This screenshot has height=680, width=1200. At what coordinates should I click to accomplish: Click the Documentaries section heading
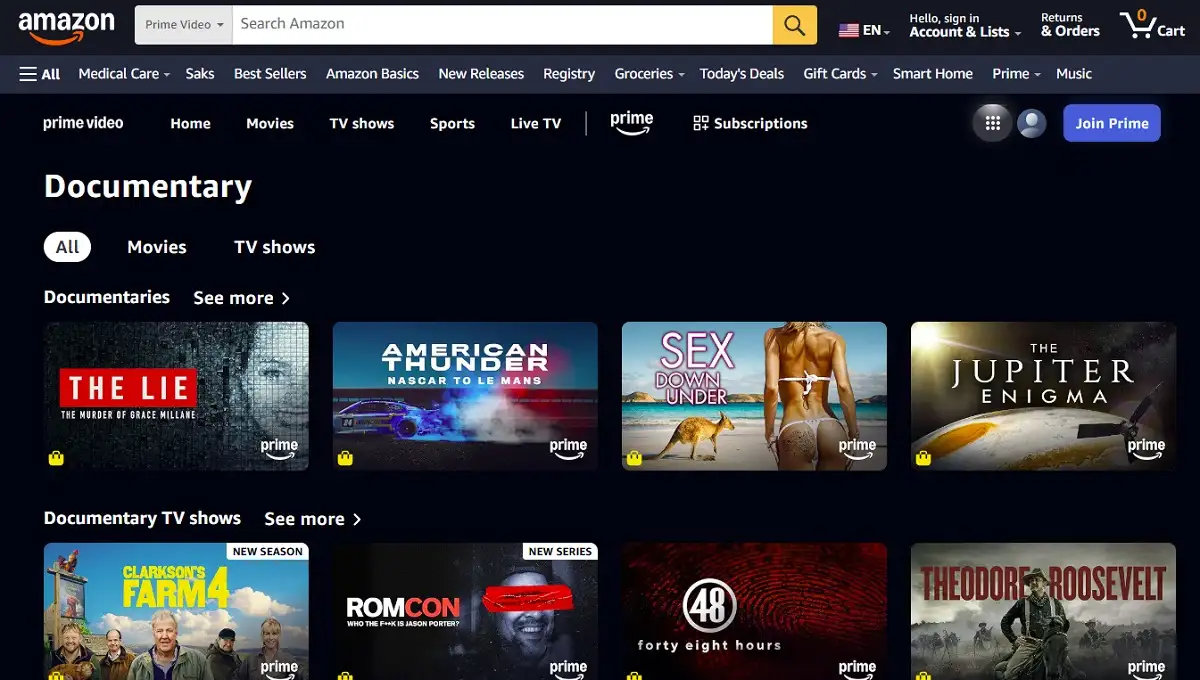(107, 297)
